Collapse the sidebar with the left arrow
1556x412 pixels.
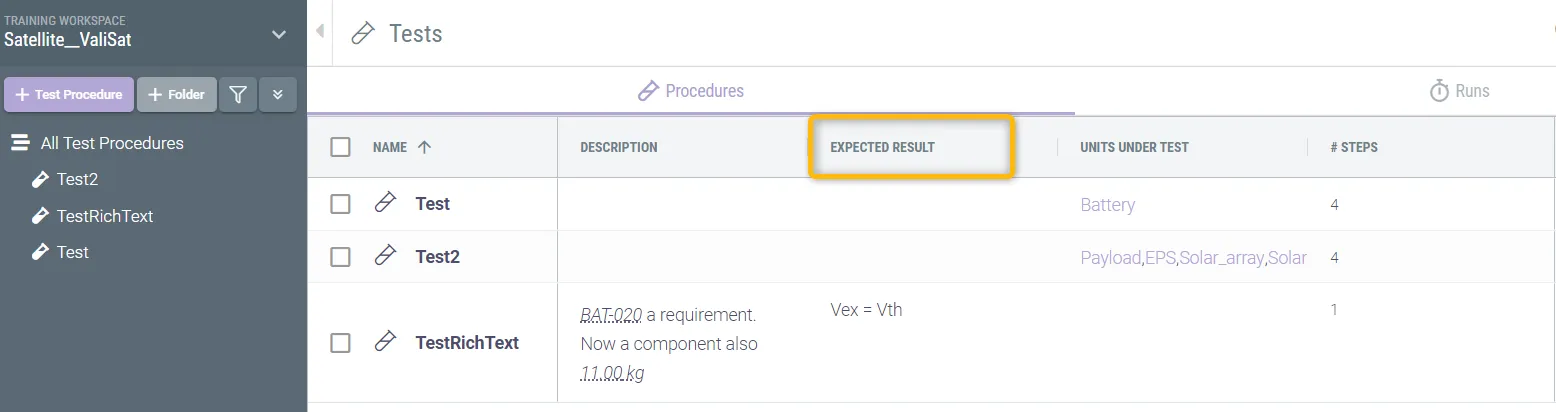point(320,31)
